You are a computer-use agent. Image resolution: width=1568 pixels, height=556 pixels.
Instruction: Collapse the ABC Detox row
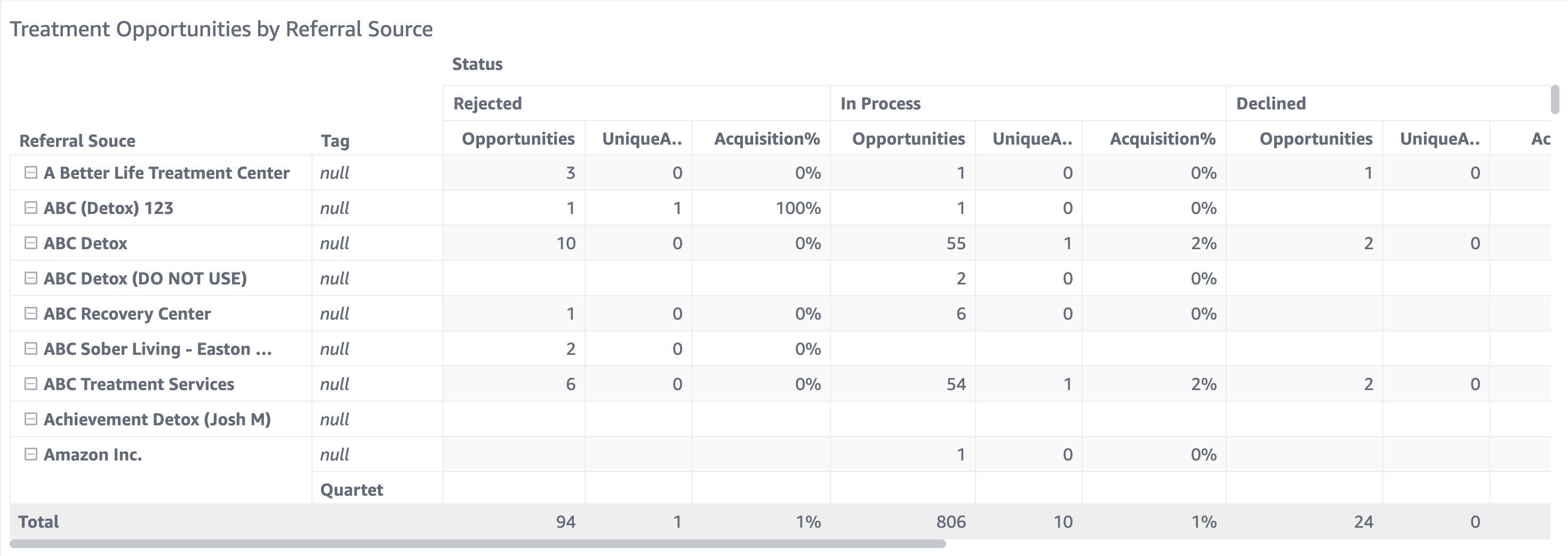click(30, 243)
